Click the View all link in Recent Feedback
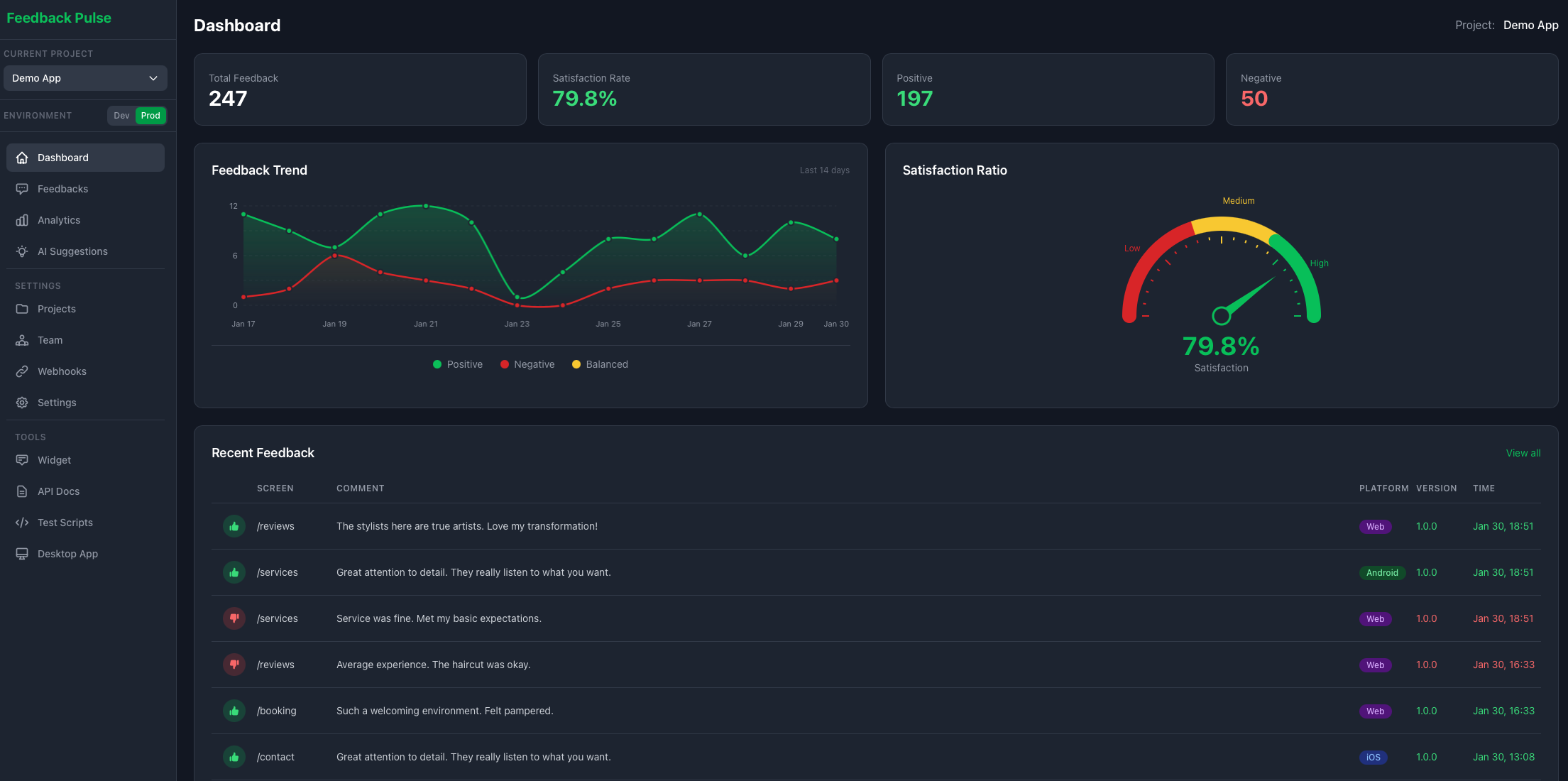 (1523, 453)
